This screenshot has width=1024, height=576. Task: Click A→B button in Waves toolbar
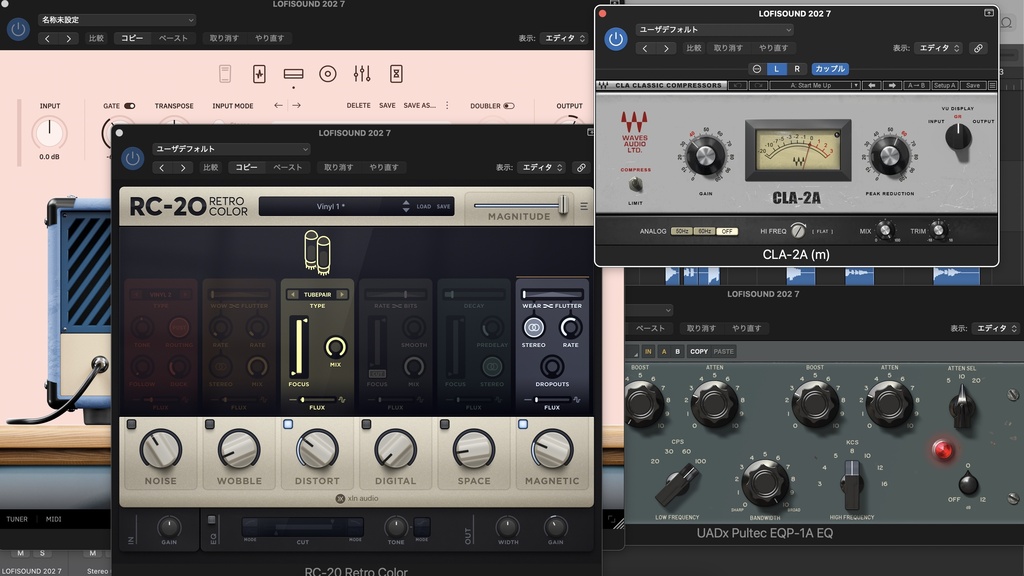(x=916, y=86)
